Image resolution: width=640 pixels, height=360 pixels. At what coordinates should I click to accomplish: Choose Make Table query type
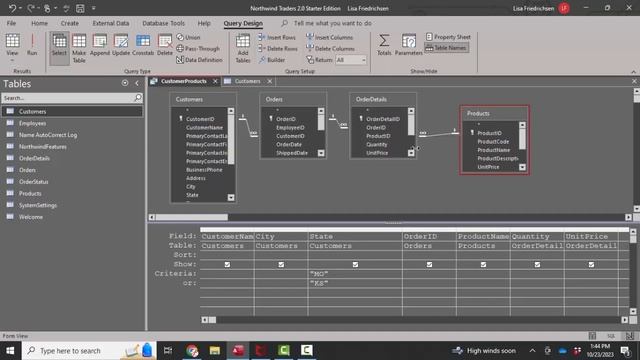[79, 48]
